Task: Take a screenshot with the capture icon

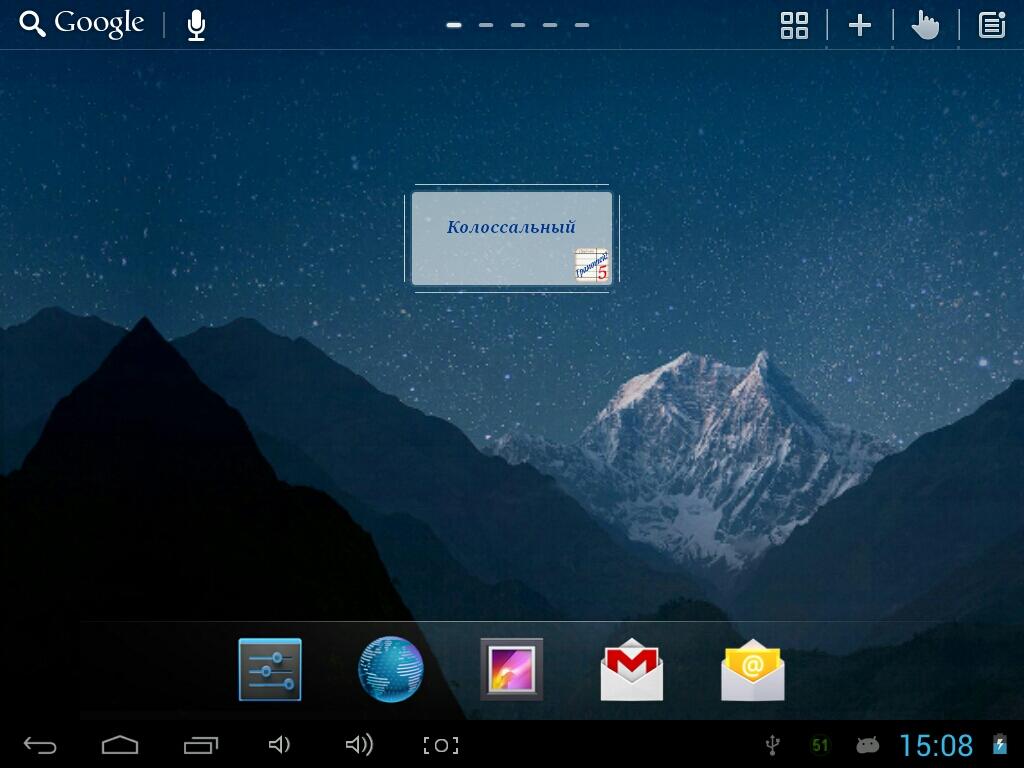Action: coord(441,745)
